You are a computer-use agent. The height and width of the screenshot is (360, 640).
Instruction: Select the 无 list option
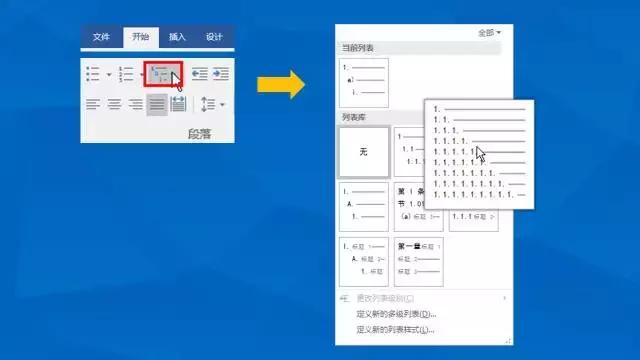coord(364,152)
